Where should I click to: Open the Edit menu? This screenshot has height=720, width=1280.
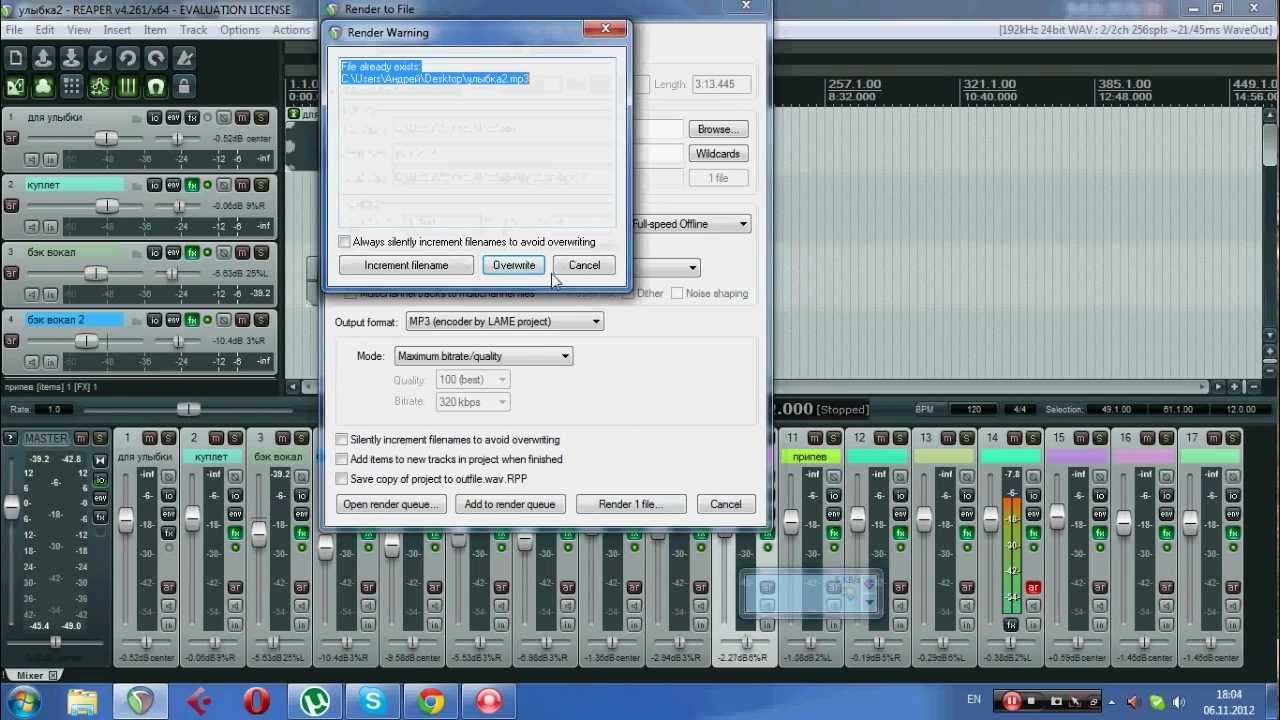pyautogui.click(x=45, y=30)
